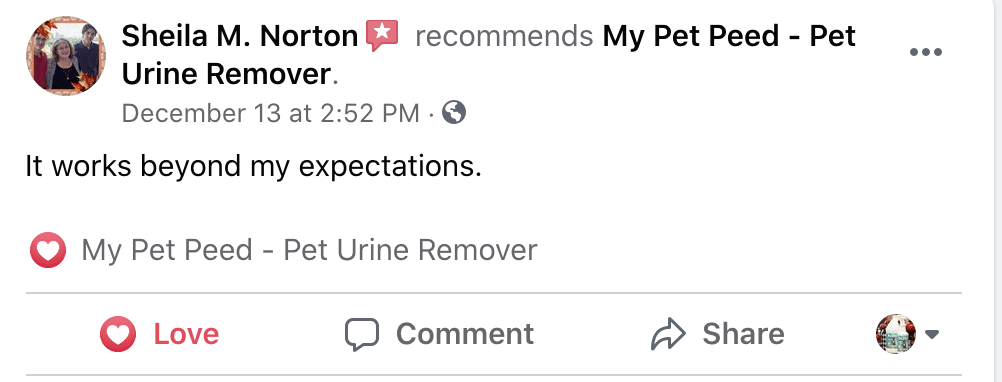Open the December 13 at 2:52 PM timestamp
The height and width of the screenshot is (382, 1002).
pos(270,113)
